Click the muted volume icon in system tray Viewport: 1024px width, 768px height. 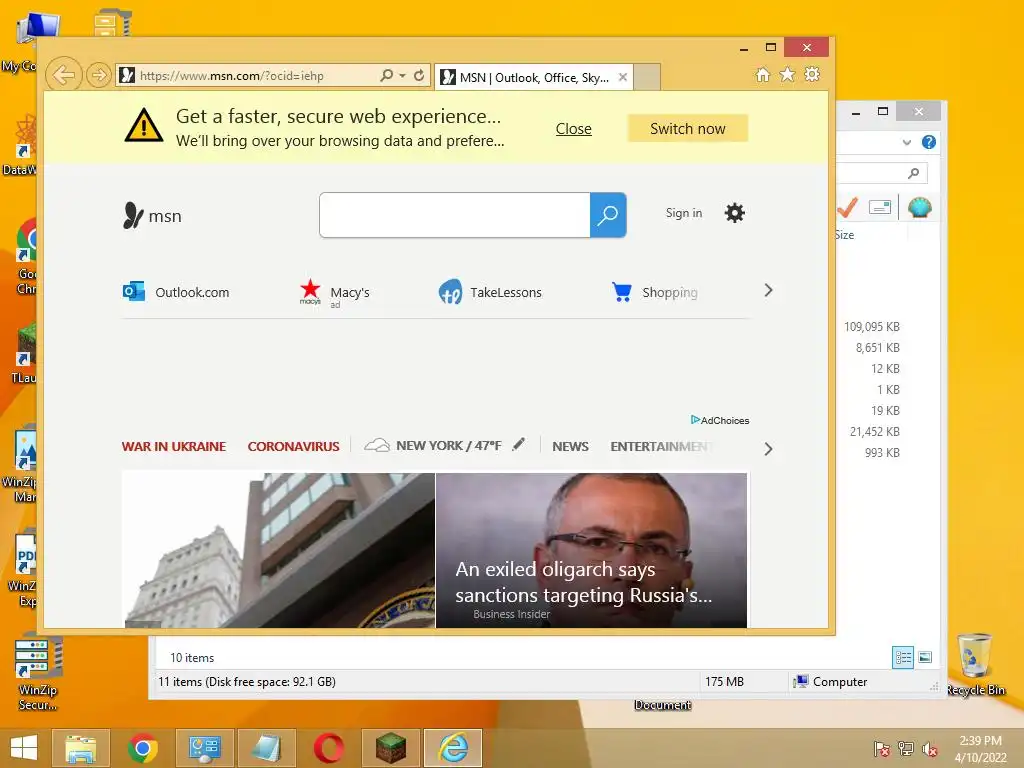pyautogui.click(x=930, y=749)
